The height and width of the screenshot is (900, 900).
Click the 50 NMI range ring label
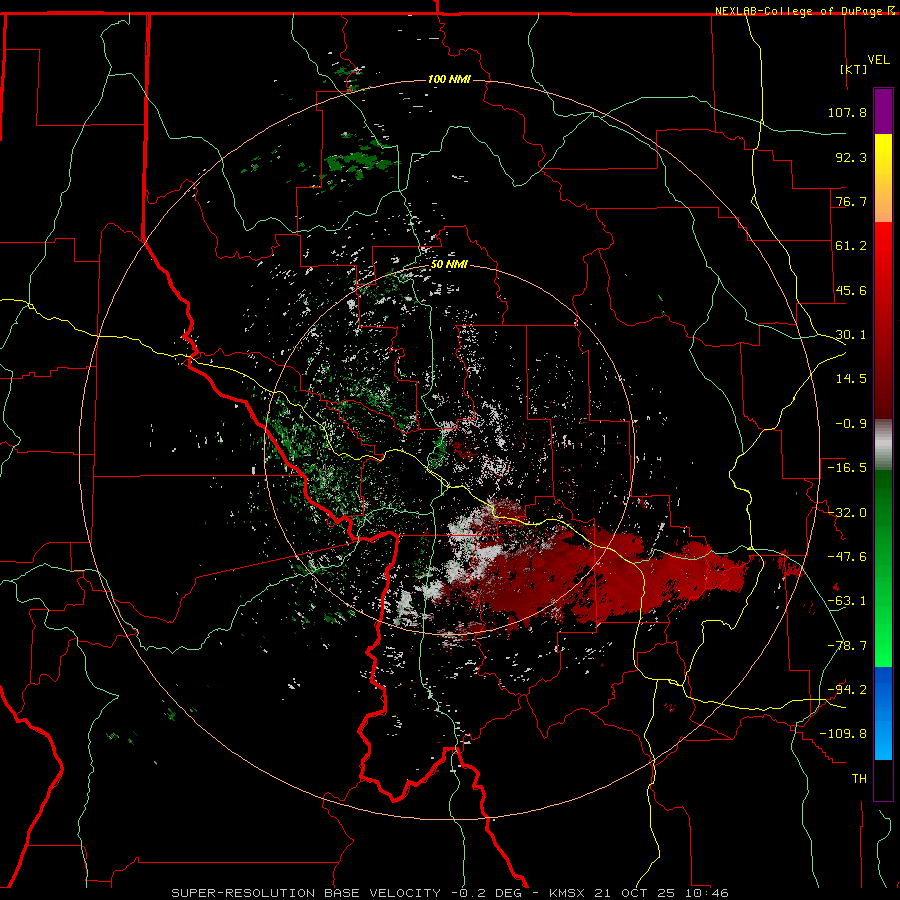(449, 265)
